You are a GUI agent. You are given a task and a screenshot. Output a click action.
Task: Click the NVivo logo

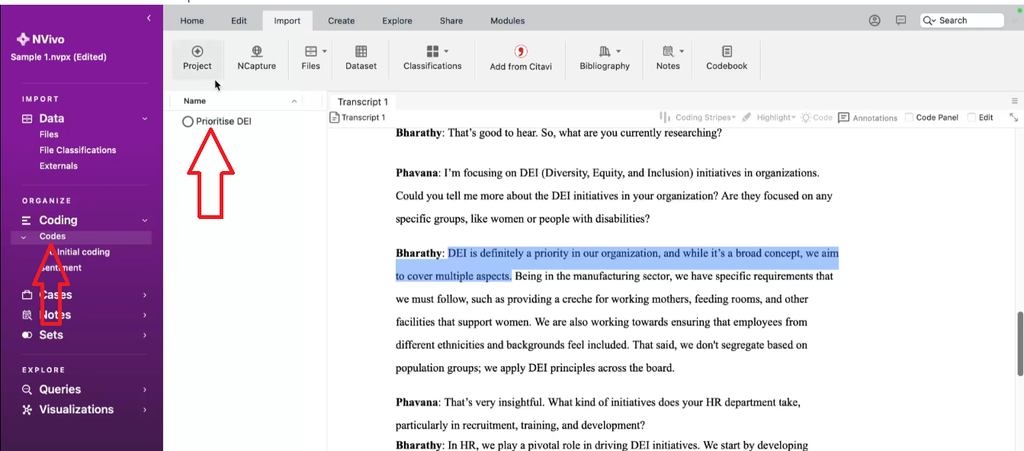point(23,39)
